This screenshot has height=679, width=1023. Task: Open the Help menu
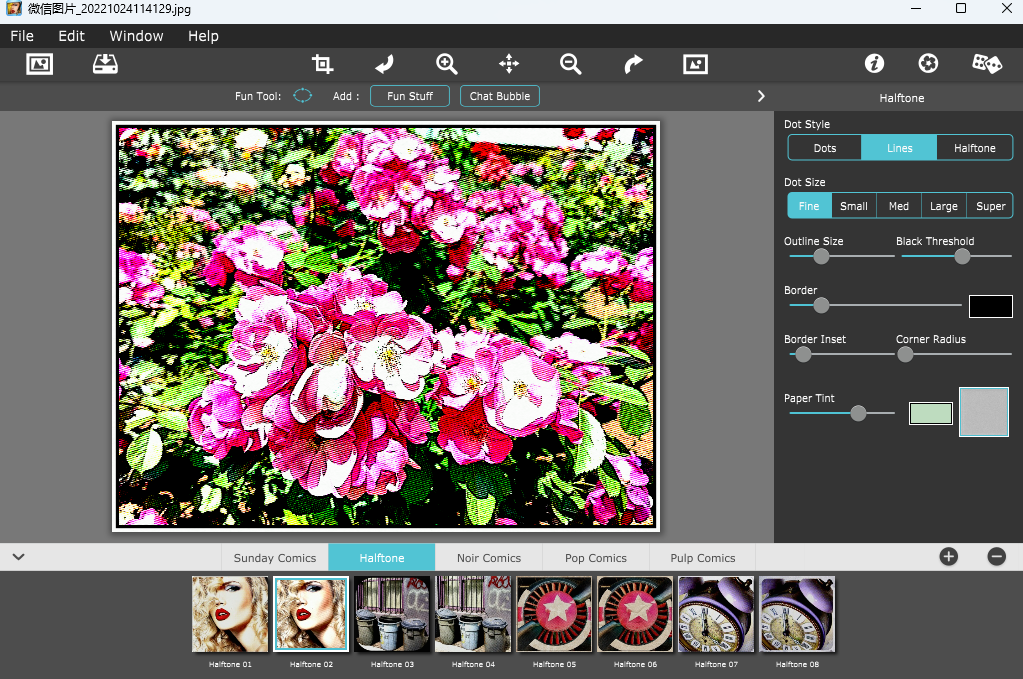pyautogui.click(x=204, y=36)
